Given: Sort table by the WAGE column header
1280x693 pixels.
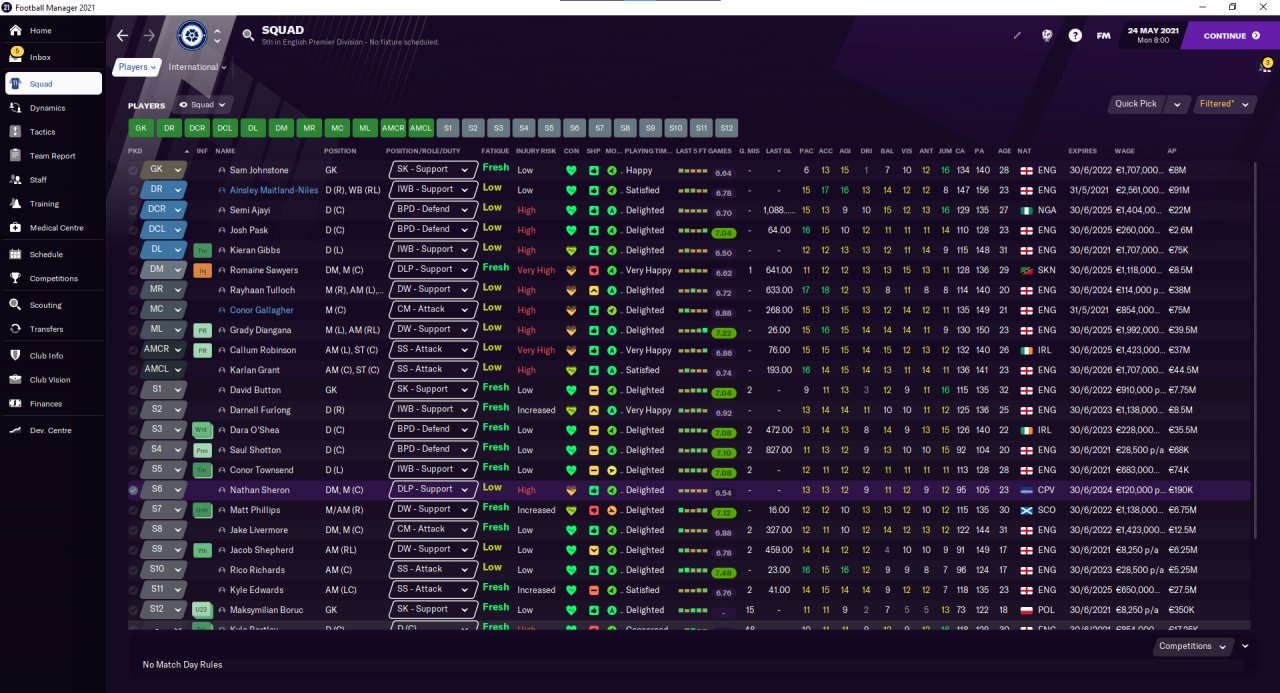Looking at the screenshot, I should click(1124, 151).
